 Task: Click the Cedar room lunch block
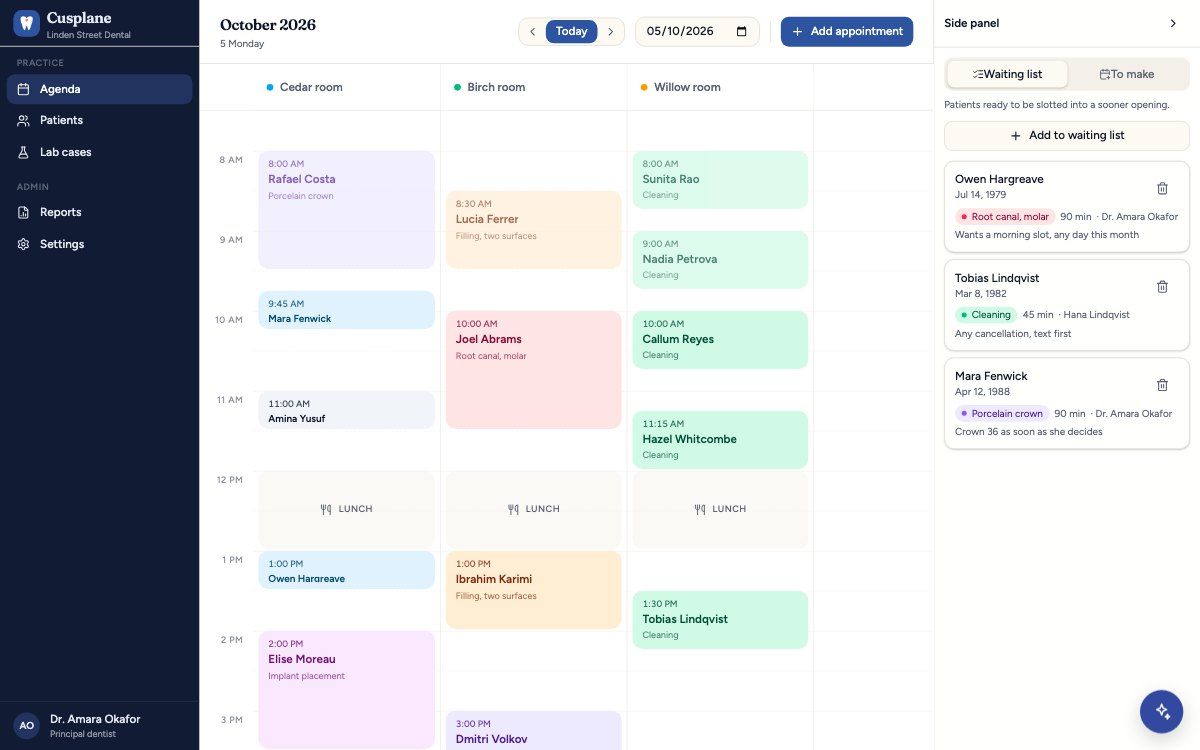pyautogui.click(x=346, y=509)
